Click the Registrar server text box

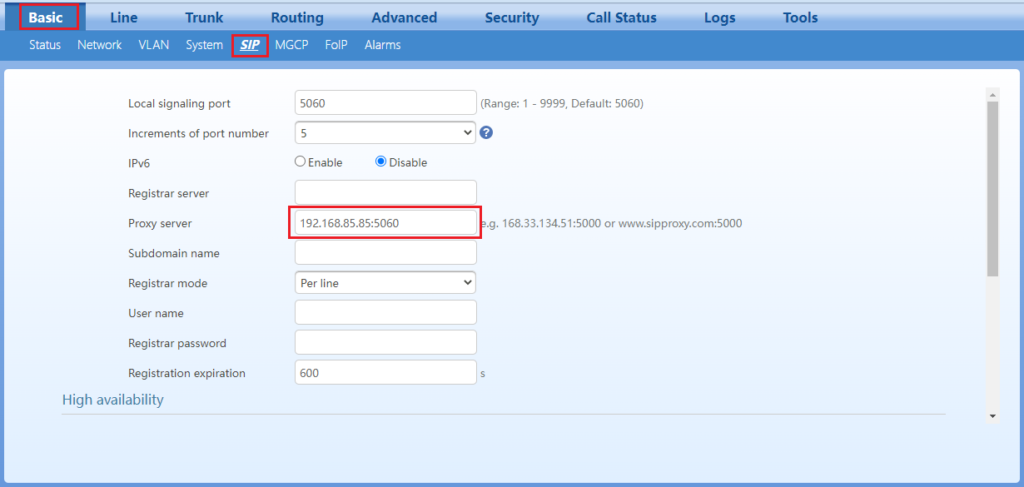pyautogui.click(x=385, y=192)
